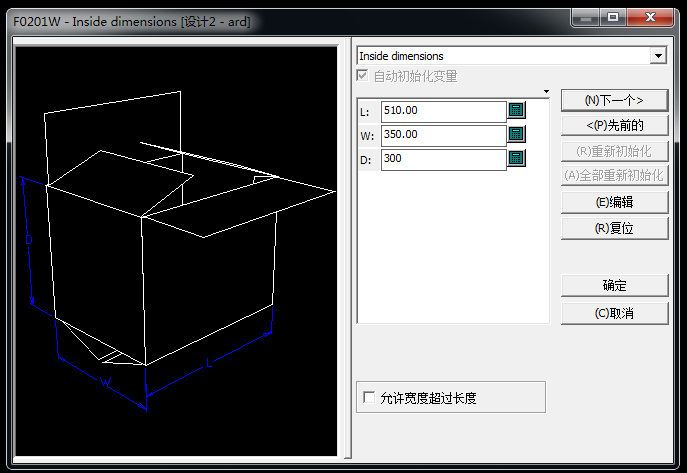Open calculator icon for D value
This screenshot has width=687, height=473.
coord(516,158)
